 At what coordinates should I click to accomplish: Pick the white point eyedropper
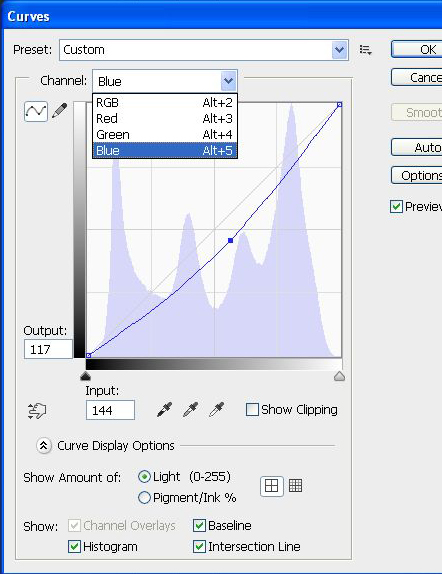(x=216, y=409)
